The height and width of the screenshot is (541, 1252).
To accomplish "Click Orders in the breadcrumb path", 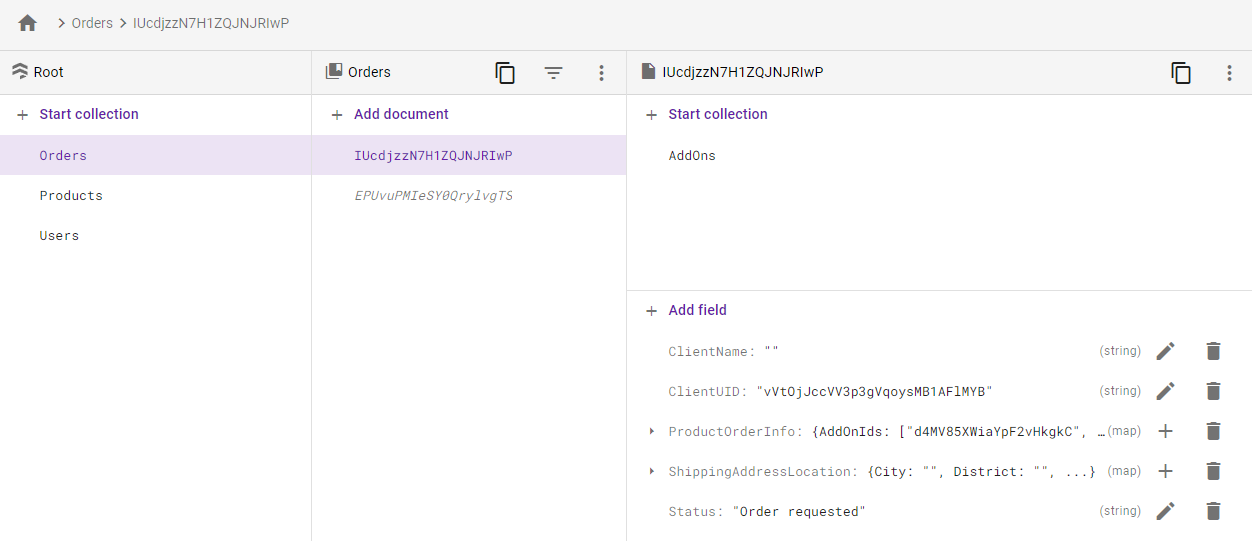I will click(92, 23).
